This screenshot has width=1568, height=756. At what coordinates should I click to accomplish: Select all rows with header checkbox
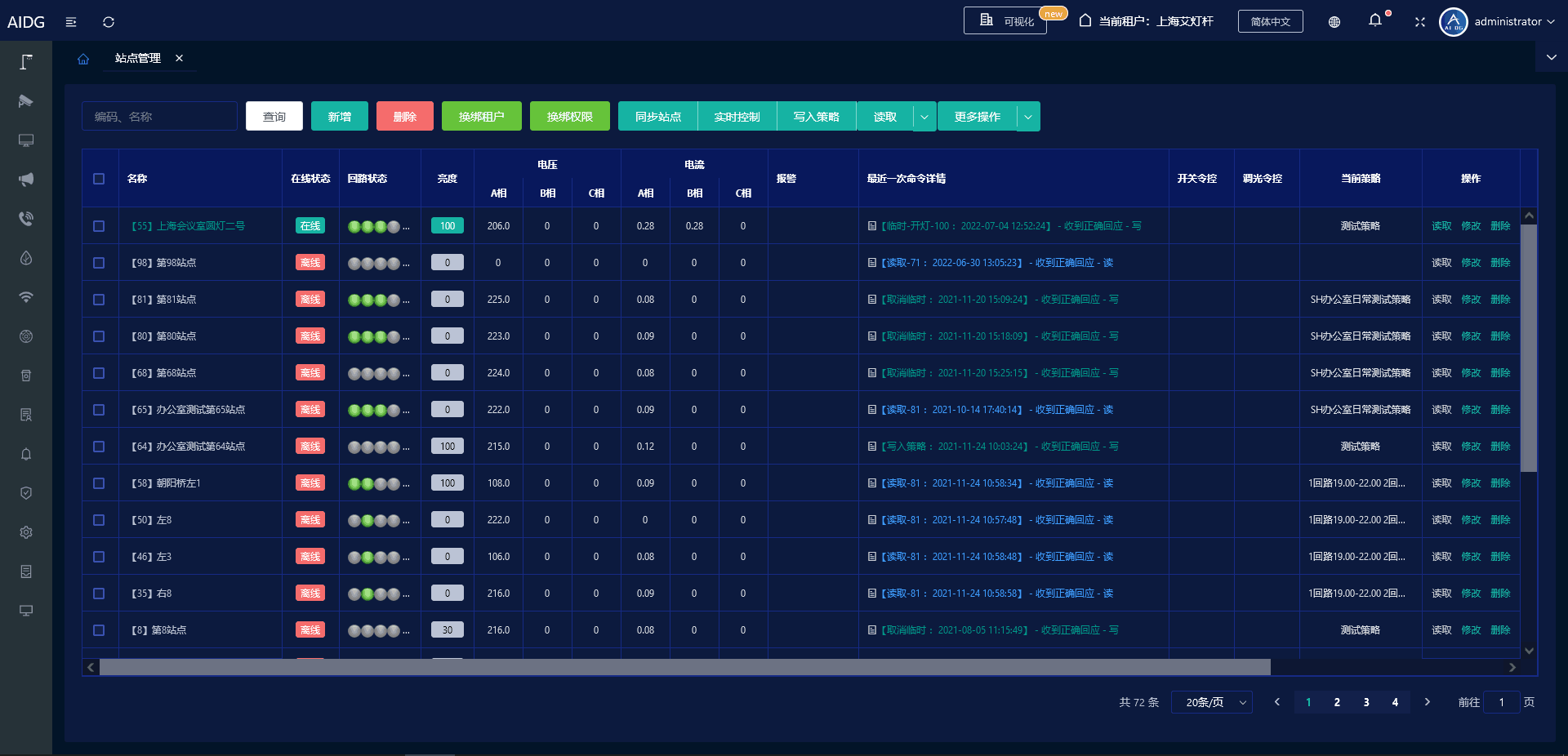tap(99, 179)
